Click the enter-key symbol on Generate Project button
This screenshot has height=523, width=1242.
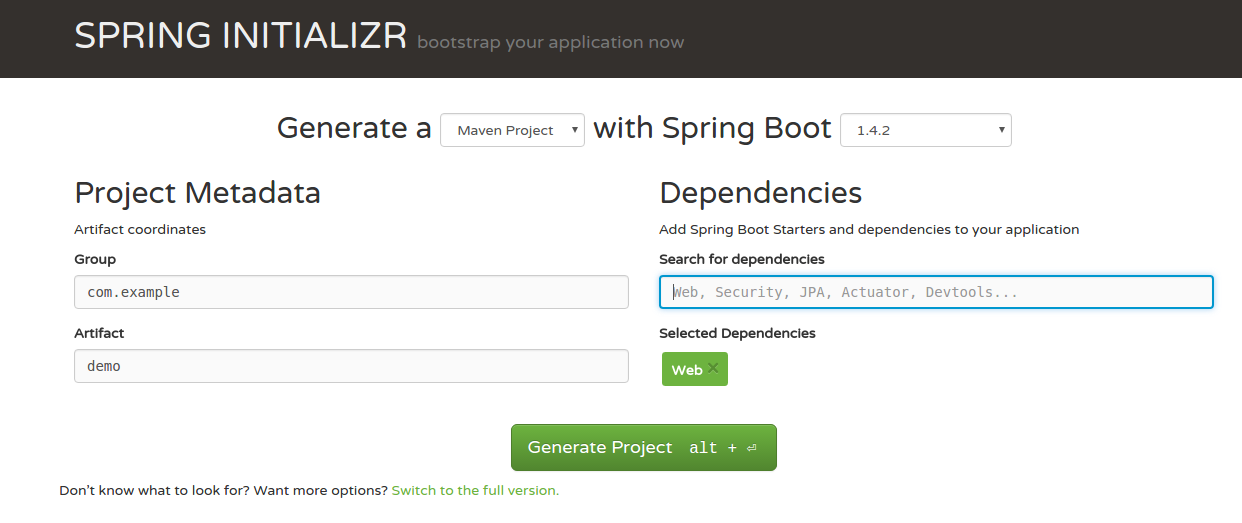pos(752,448)
